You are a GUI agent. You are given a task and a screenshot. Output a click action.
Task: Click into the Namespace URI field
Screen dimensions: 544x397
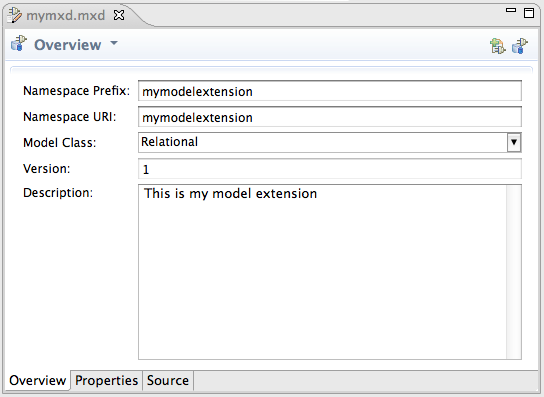click(330, 117)
